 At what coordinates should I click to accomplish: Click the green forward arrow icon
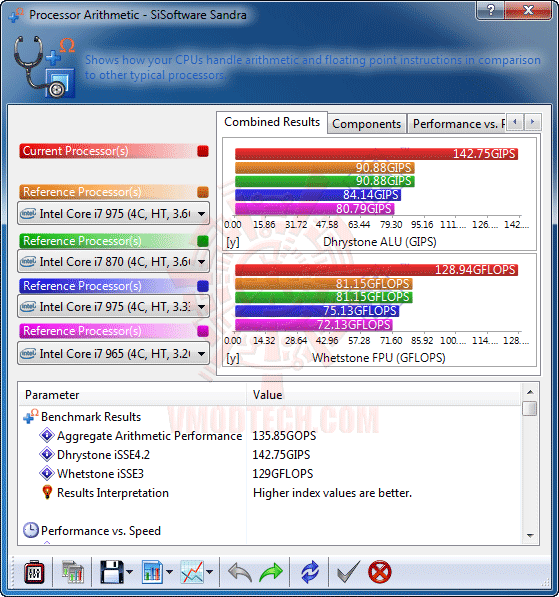tap(271, 572)
